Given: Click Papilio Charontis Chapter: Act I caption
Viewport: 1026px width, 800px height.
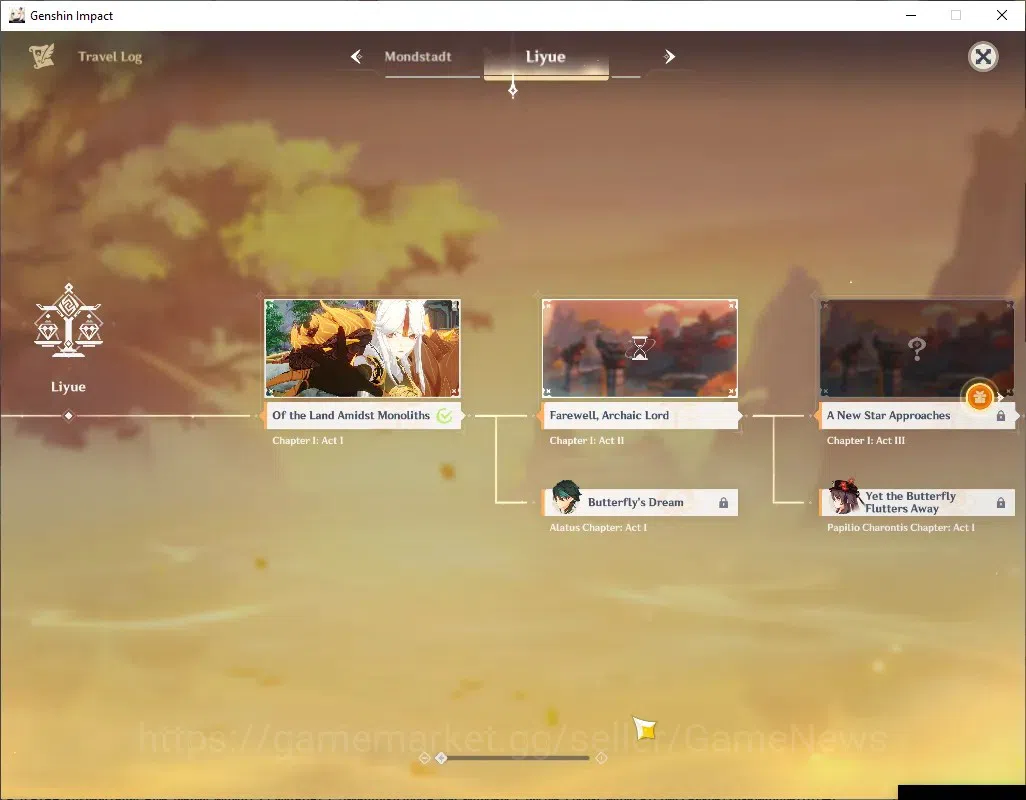Looking at the screenshot, I should (x=900, y=527).
